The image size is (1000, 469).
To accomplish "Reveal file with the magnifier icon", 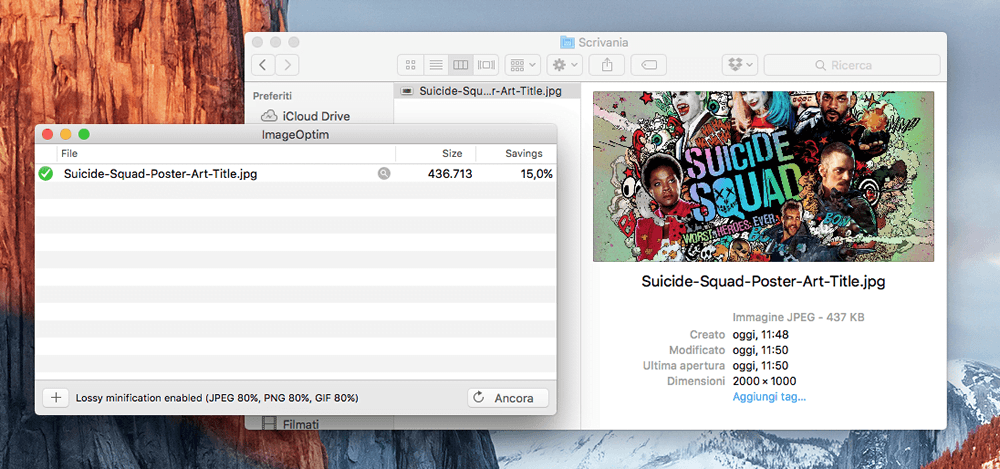I will 384,174.
